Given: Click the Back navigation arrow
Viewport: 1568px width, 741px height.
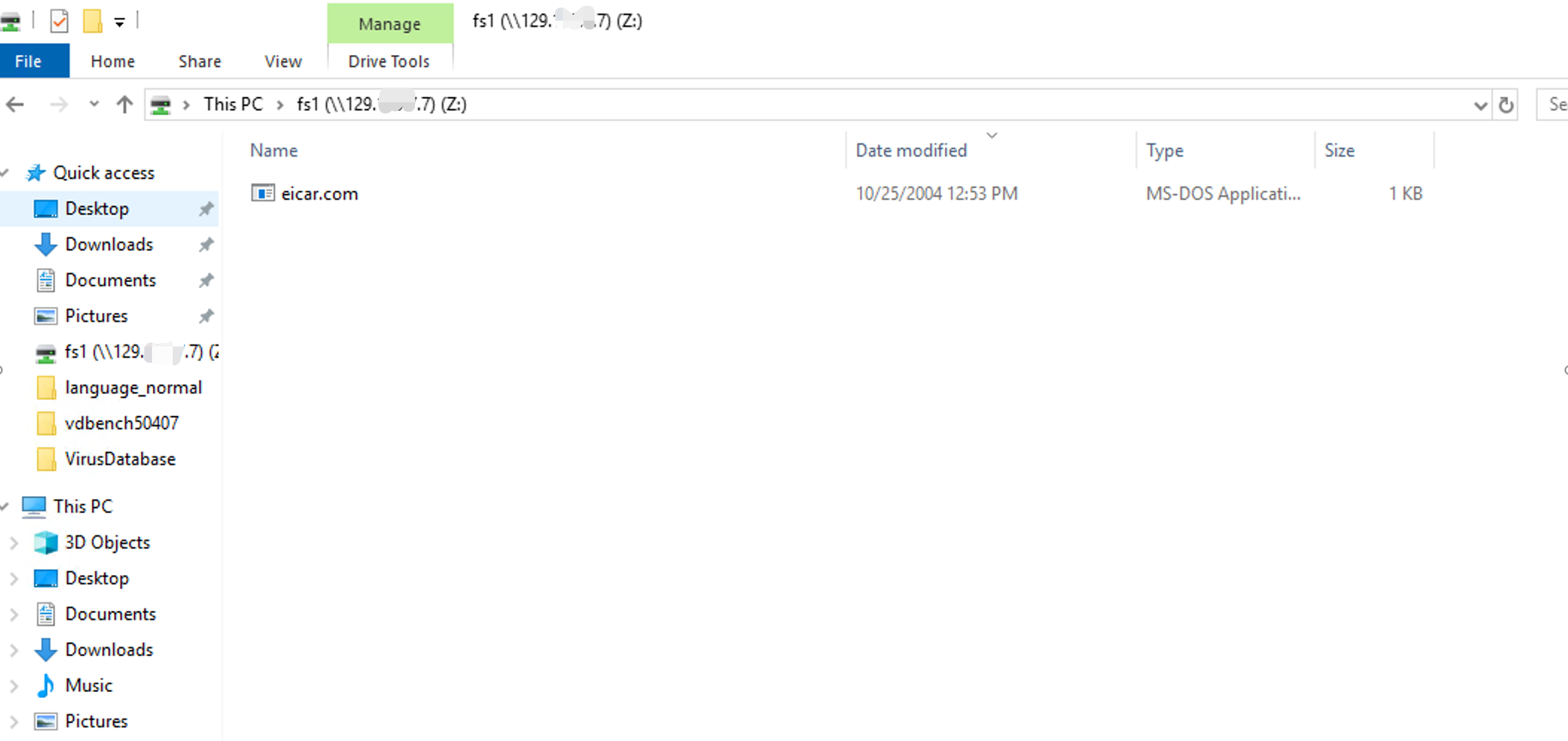Looking at the screenshot, I should tap(15, 105).
